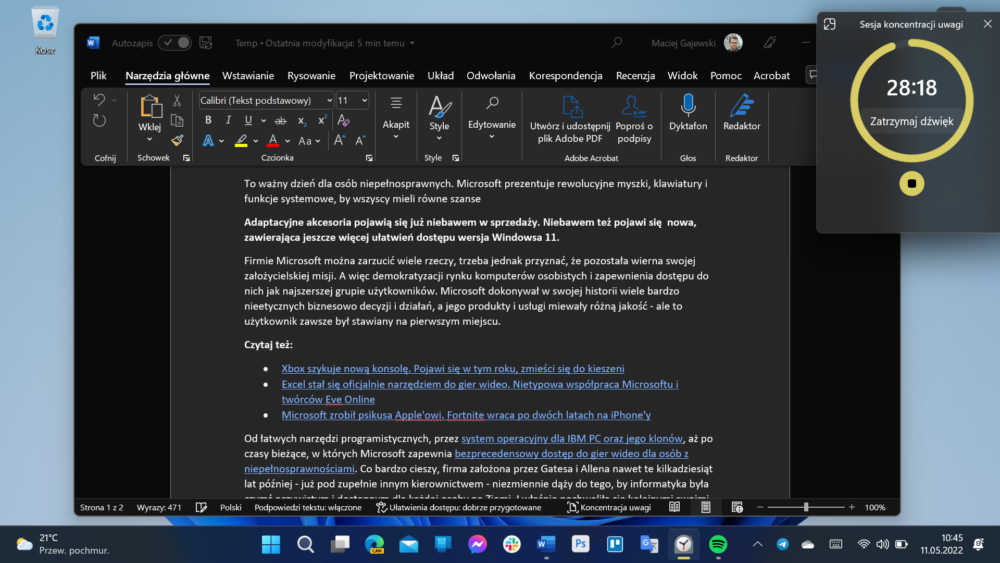Image resolution: width=1000 pixels, height=563 pixels.
Task: Toggle underline formatting
Action: click(248, 120)
